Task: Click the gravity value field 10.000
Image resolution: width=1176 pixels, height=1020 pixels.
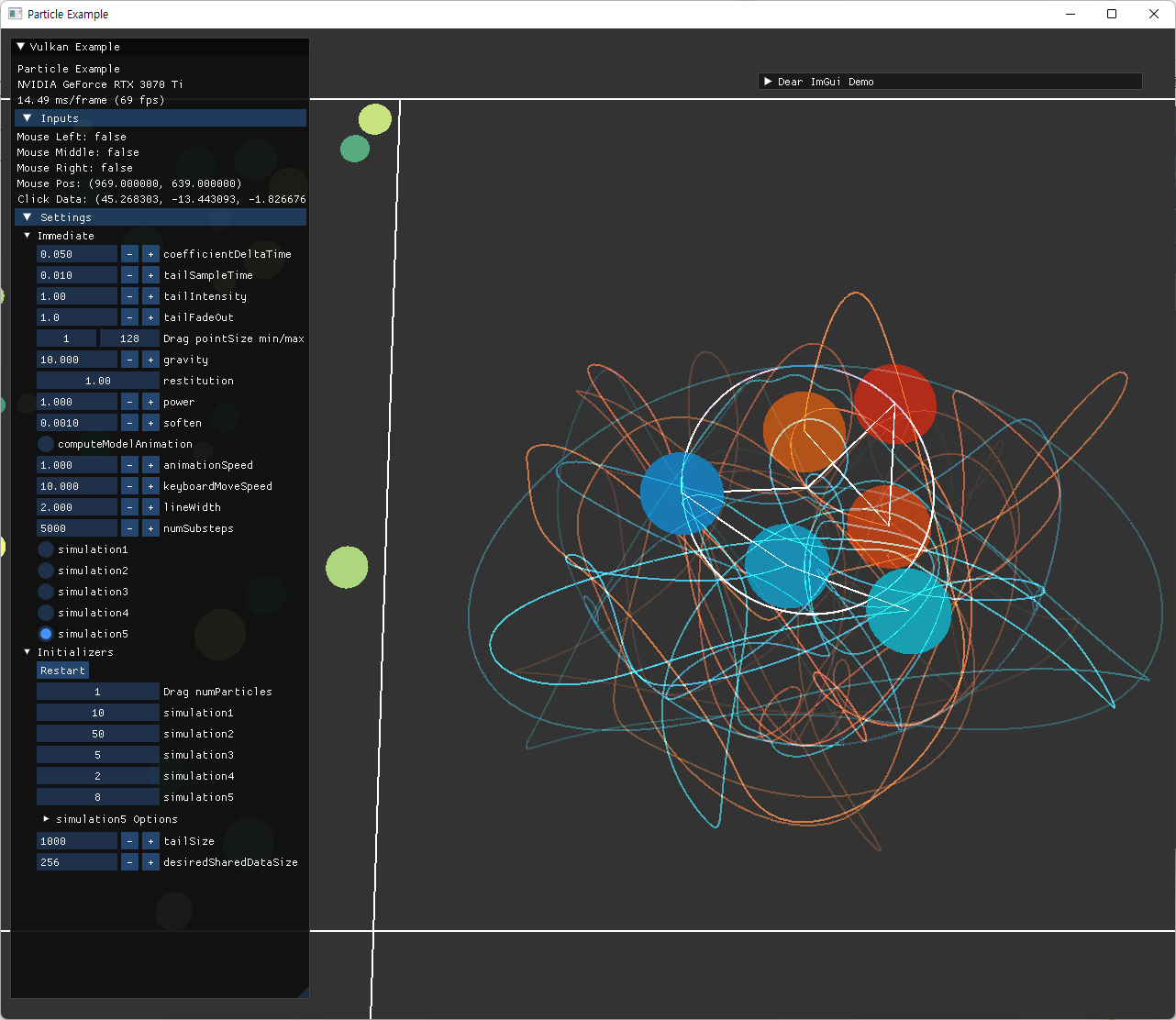Action: point(77,360)
